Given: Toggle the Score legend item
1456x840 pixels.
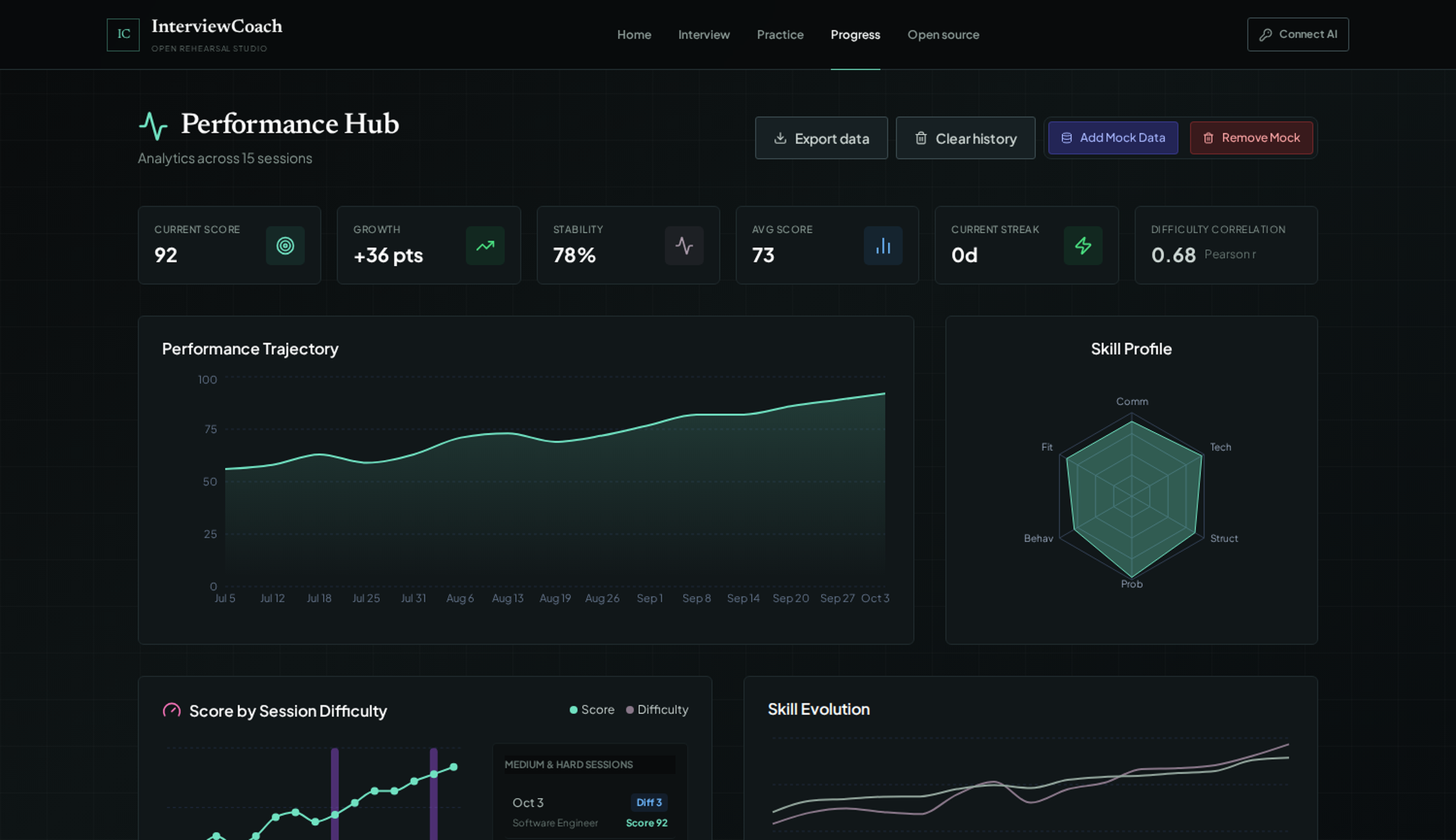Looking at the screenshot, I should [592, 709].
